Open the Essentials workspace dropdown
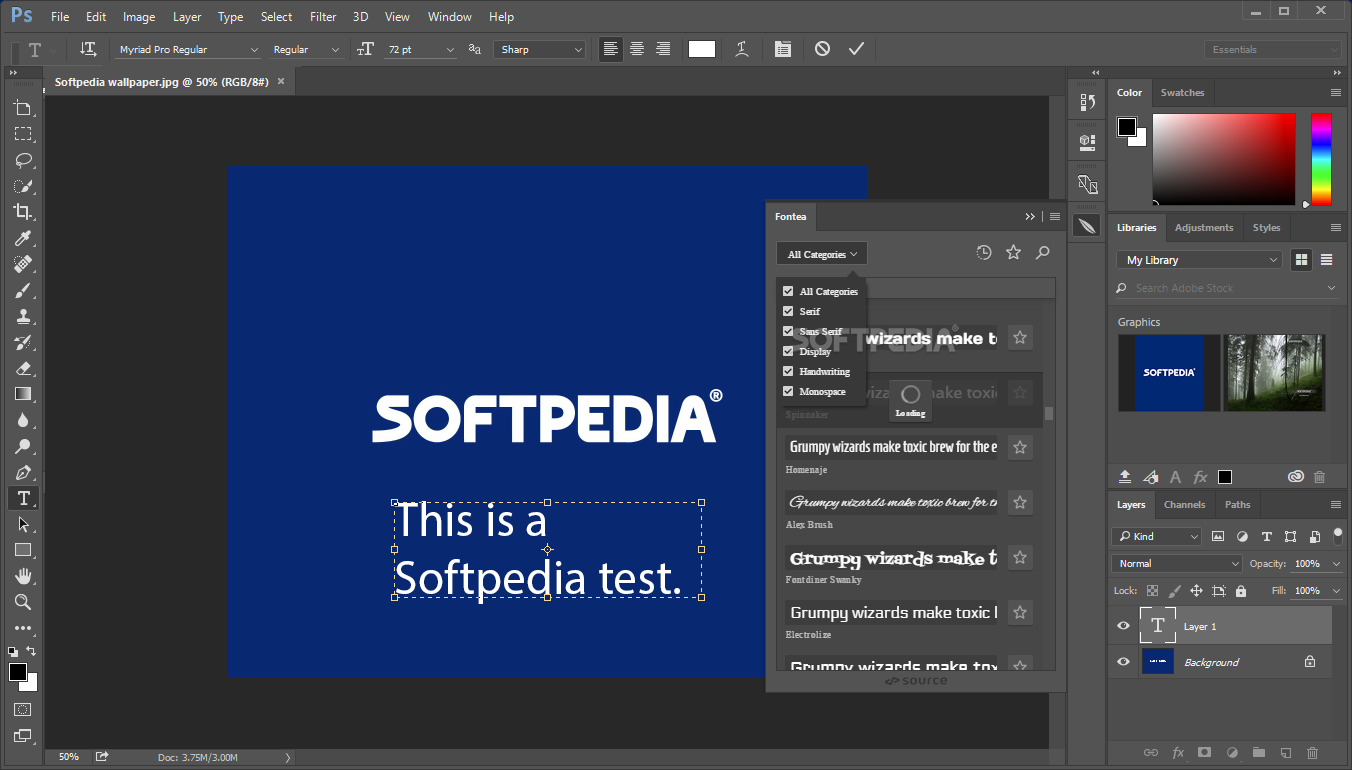The height and width of the screenshot is (770, 1352). 1273,49
